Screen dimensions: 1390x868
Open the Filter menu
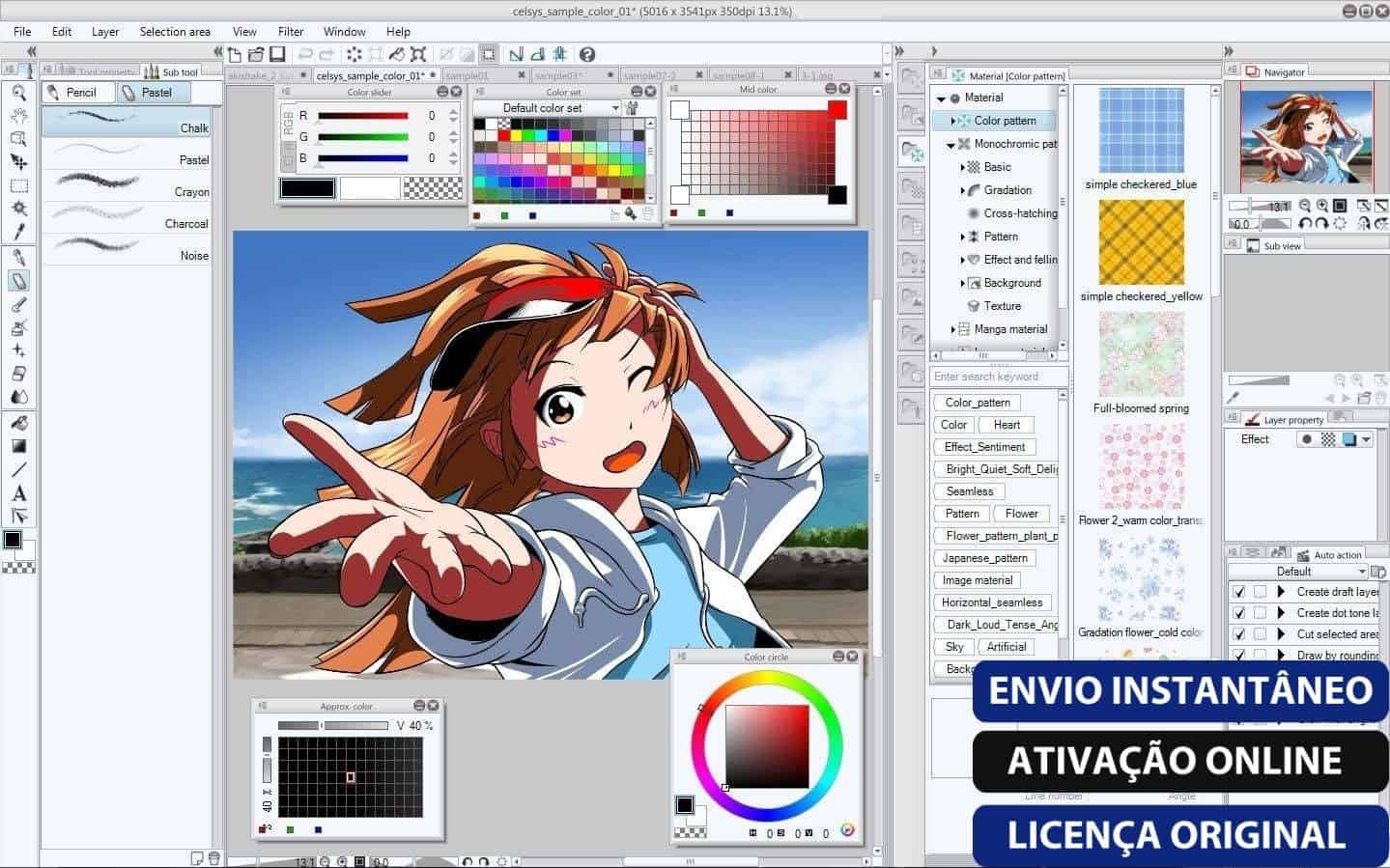tap(291, 31)
